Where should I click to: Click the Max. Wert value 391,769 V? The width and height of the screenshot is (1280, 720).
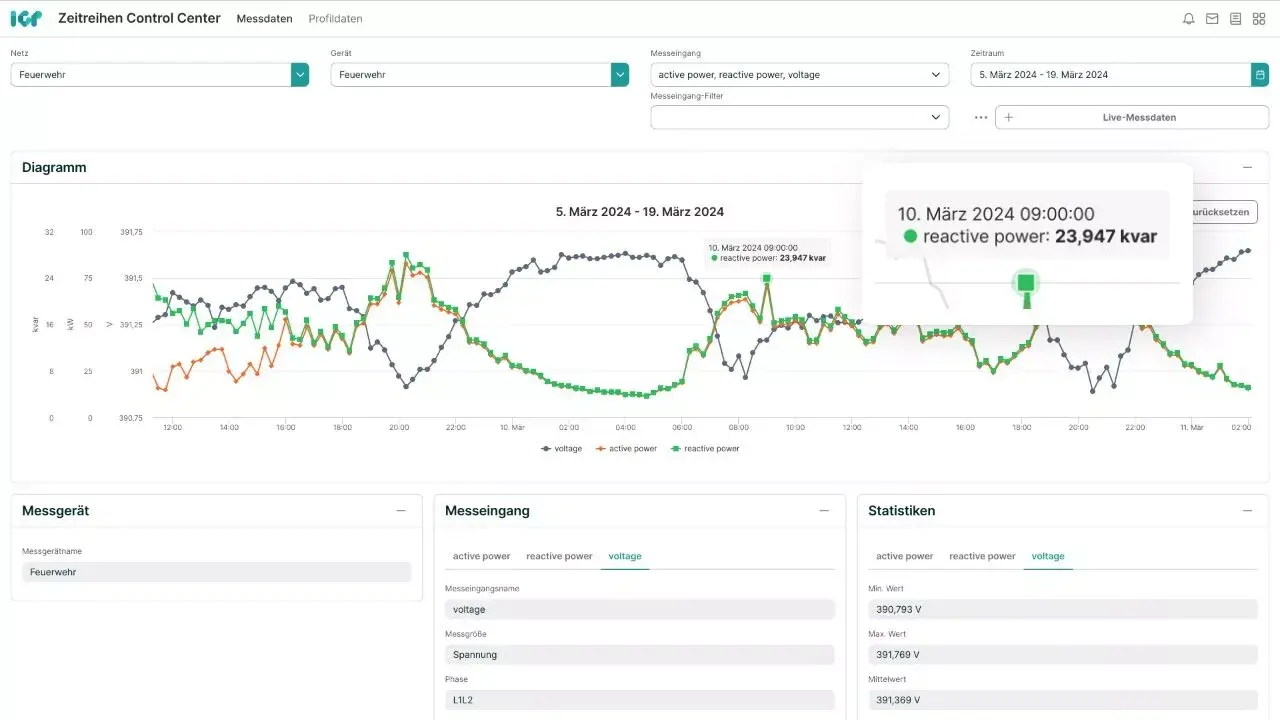(1063, 655)
